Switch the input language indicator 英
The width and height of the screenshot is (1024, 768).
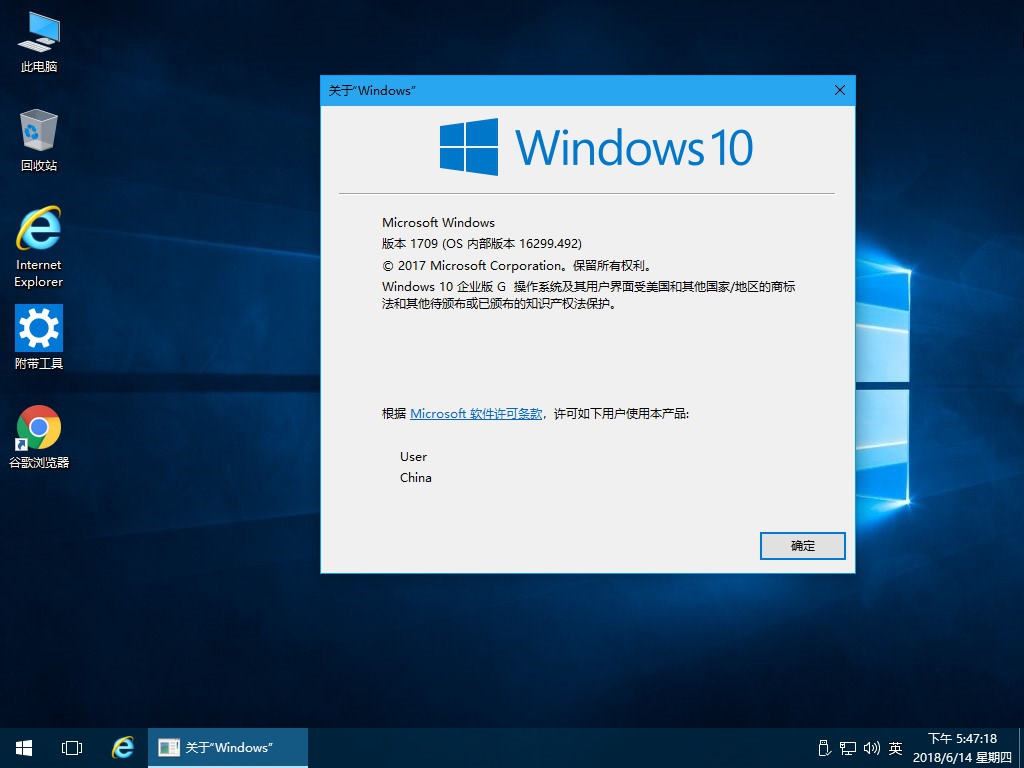pyautogui.click(x=895, y=748)
